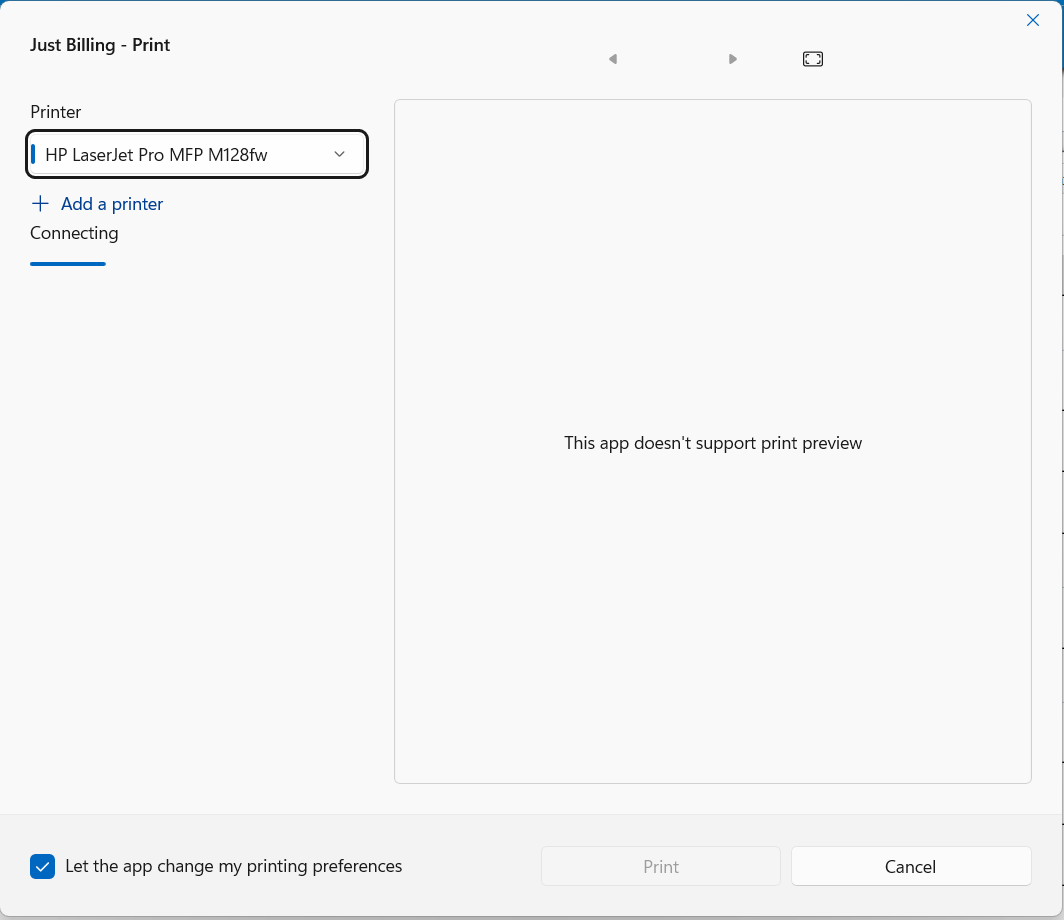Image resolution: width=1064 pixels, height=920 pixels.
Task: Click the 'Let the app change my printing preferences' label
Action: click(x=233, y=867)
